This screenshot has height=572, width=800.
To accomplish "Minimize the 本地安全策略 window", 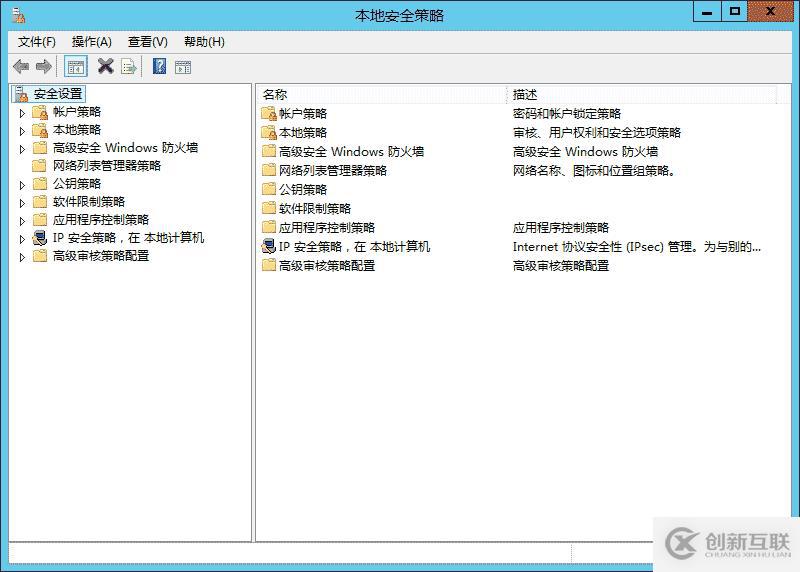I will [x=707, y=12].
